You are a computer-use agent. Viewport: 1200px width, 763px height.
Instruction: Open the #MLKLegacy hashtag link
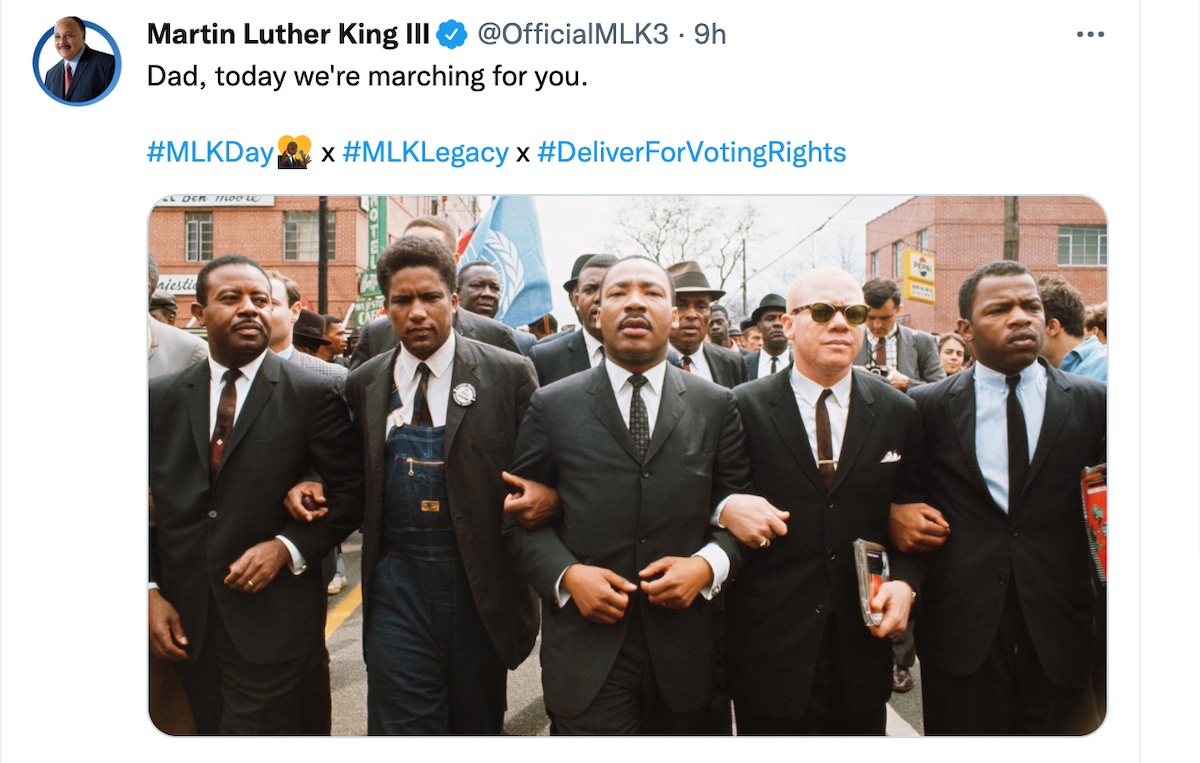click(425, 153)
